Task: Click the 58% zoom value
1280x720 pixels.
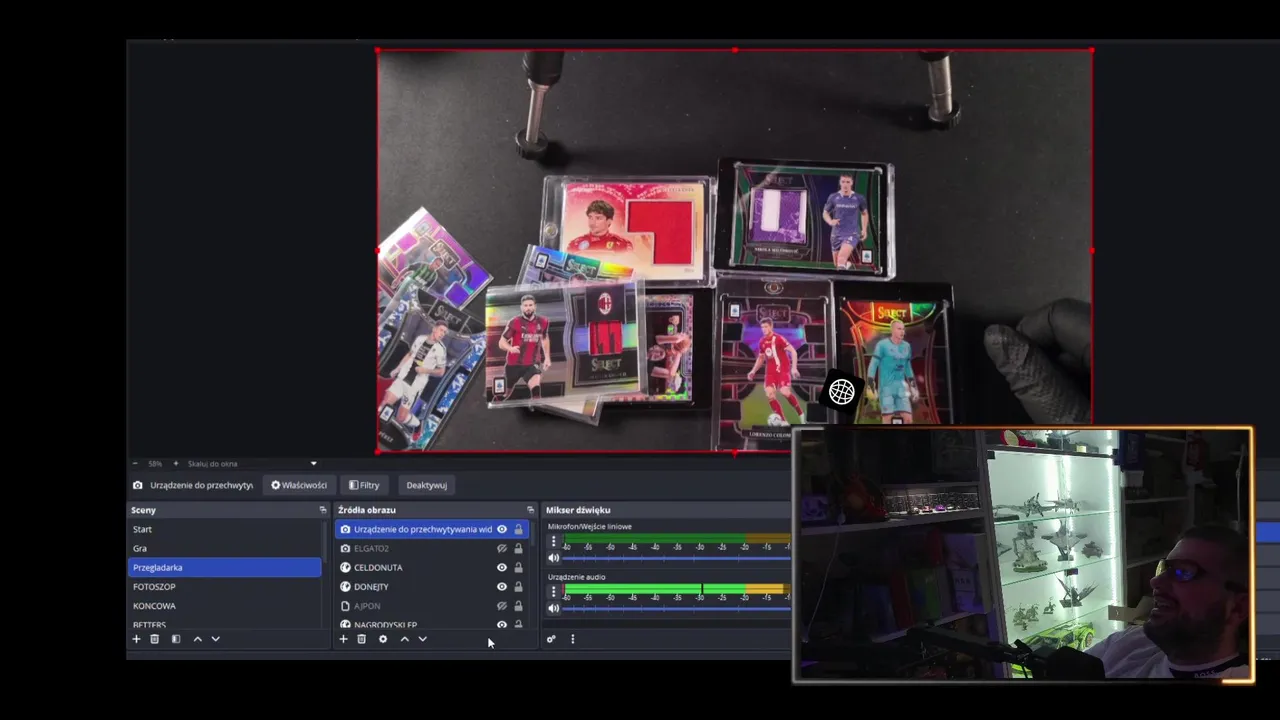Action: (155, 463)
